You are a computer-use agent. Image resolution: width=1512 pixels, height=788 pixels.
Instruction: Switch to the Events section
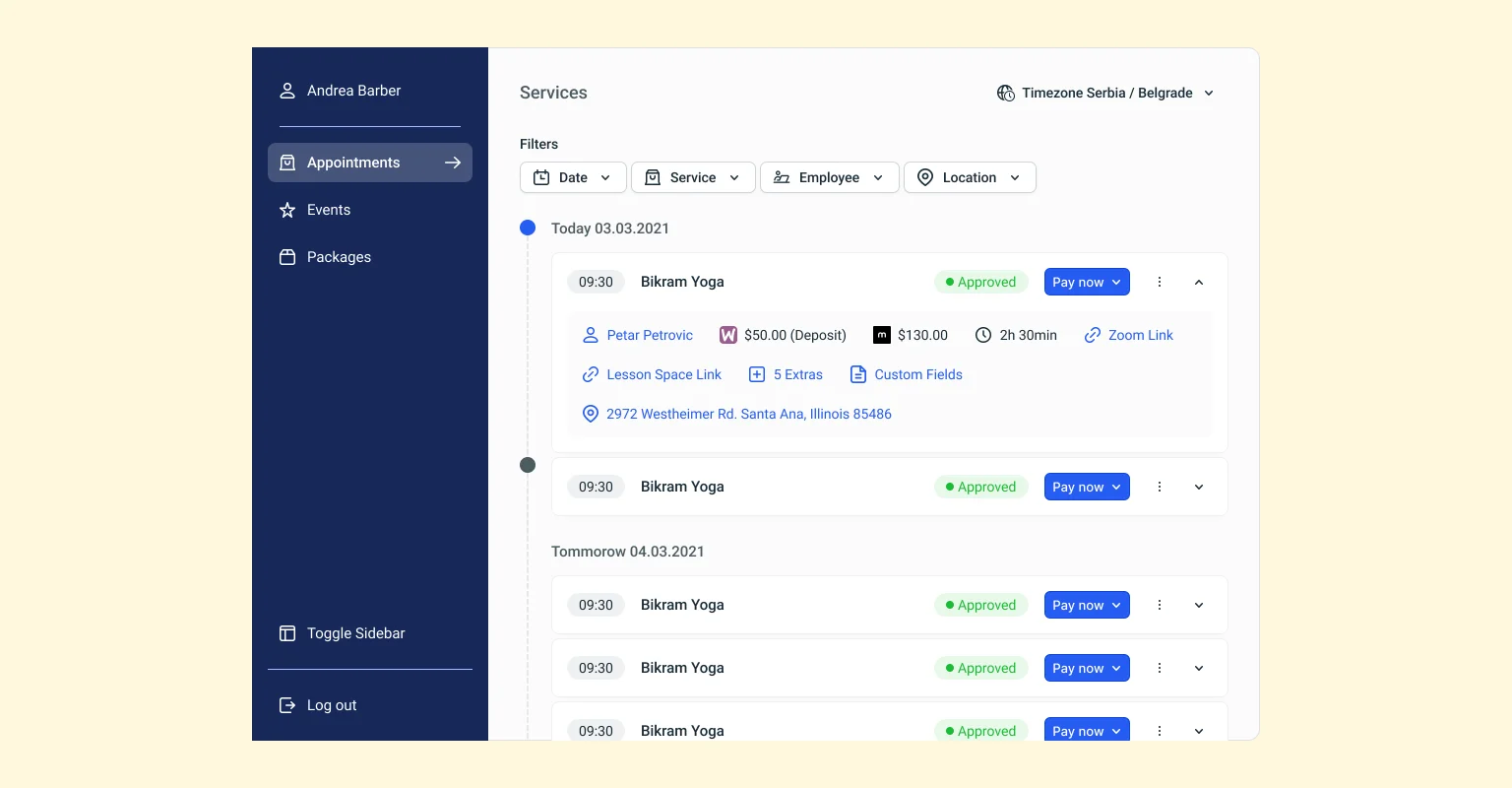[328, 210]
